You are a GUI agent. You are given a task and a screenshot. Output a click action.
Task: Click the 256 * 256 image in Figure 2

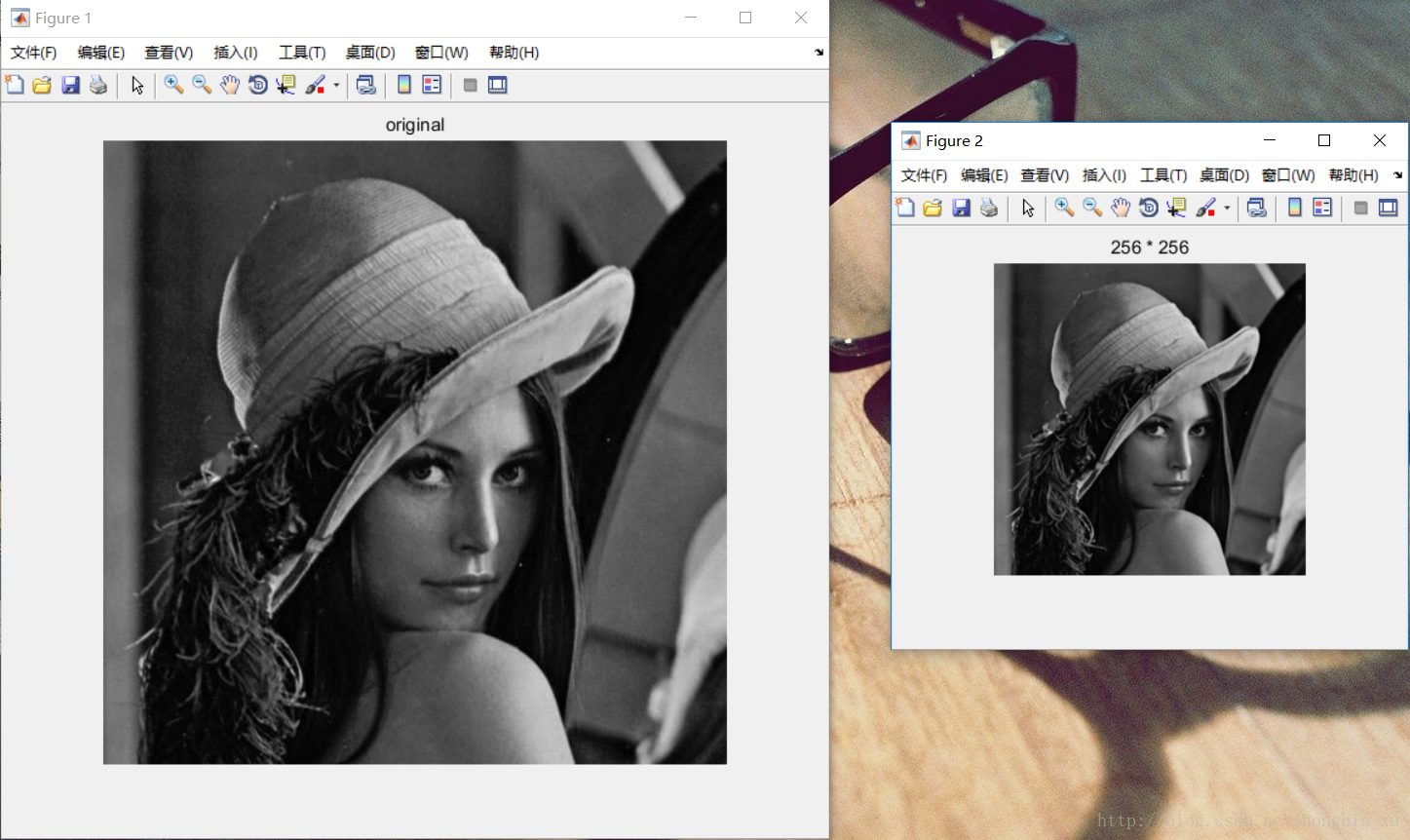tap(1149, 419)
